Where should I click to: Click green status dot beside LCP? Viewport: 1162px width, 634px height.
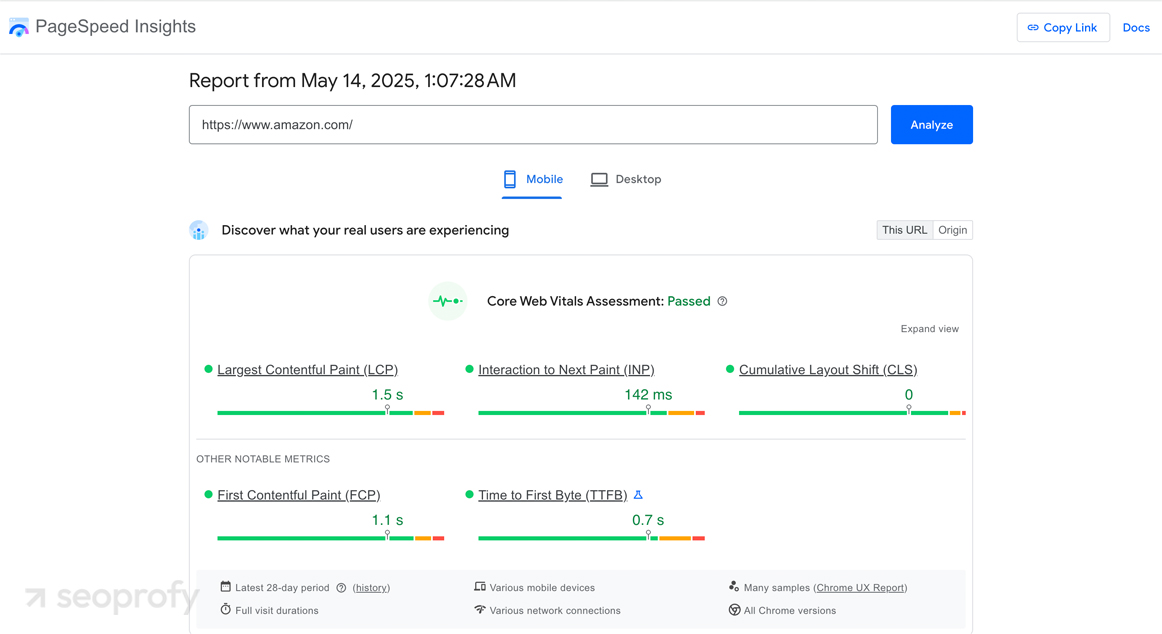point(208,369)
